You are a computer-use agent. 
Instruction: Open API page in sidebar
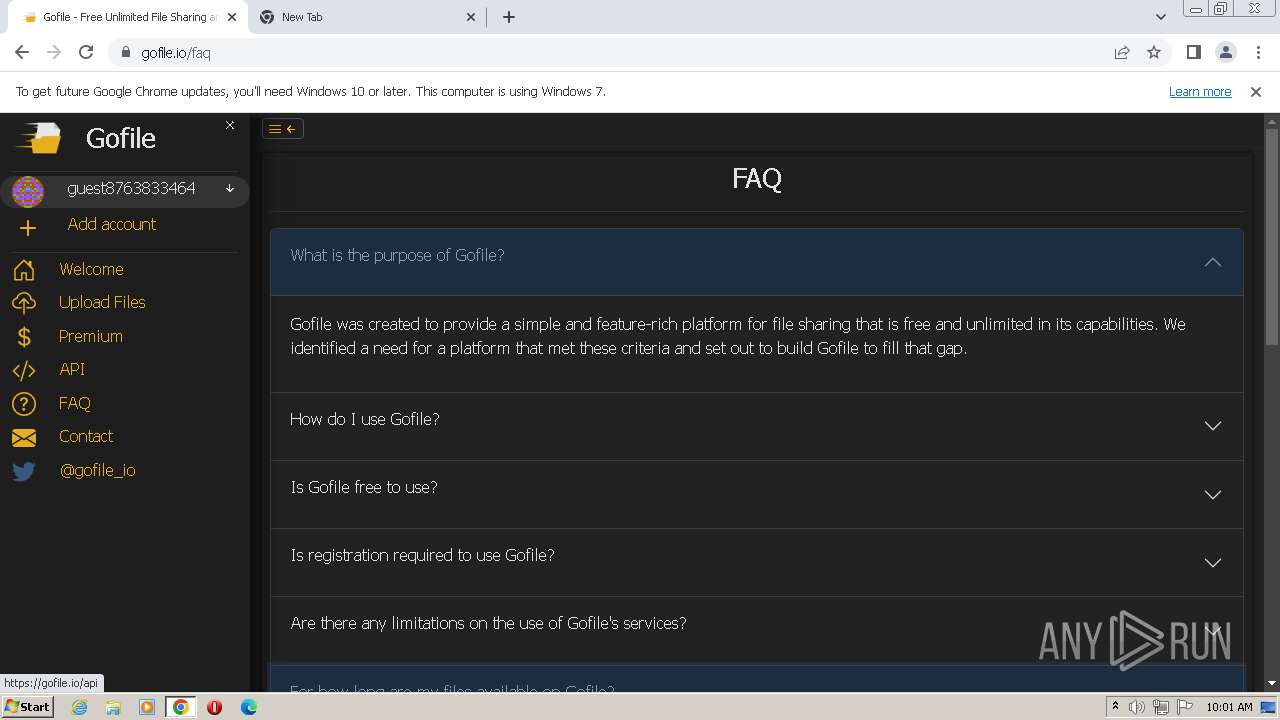coord(72,369)
